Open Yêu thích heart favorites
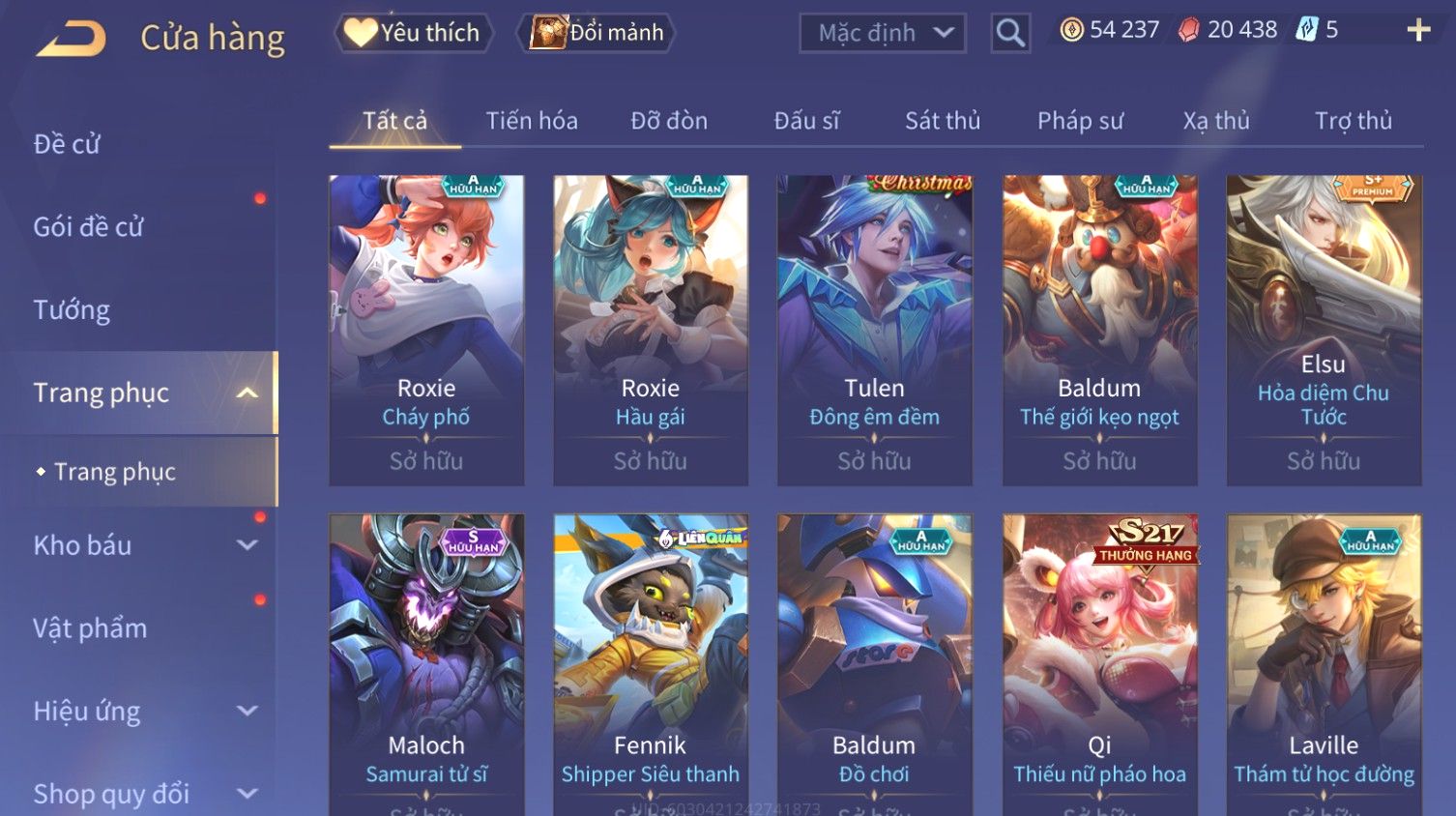Viewport: 1456px width, 816px height. coord(414,33)
